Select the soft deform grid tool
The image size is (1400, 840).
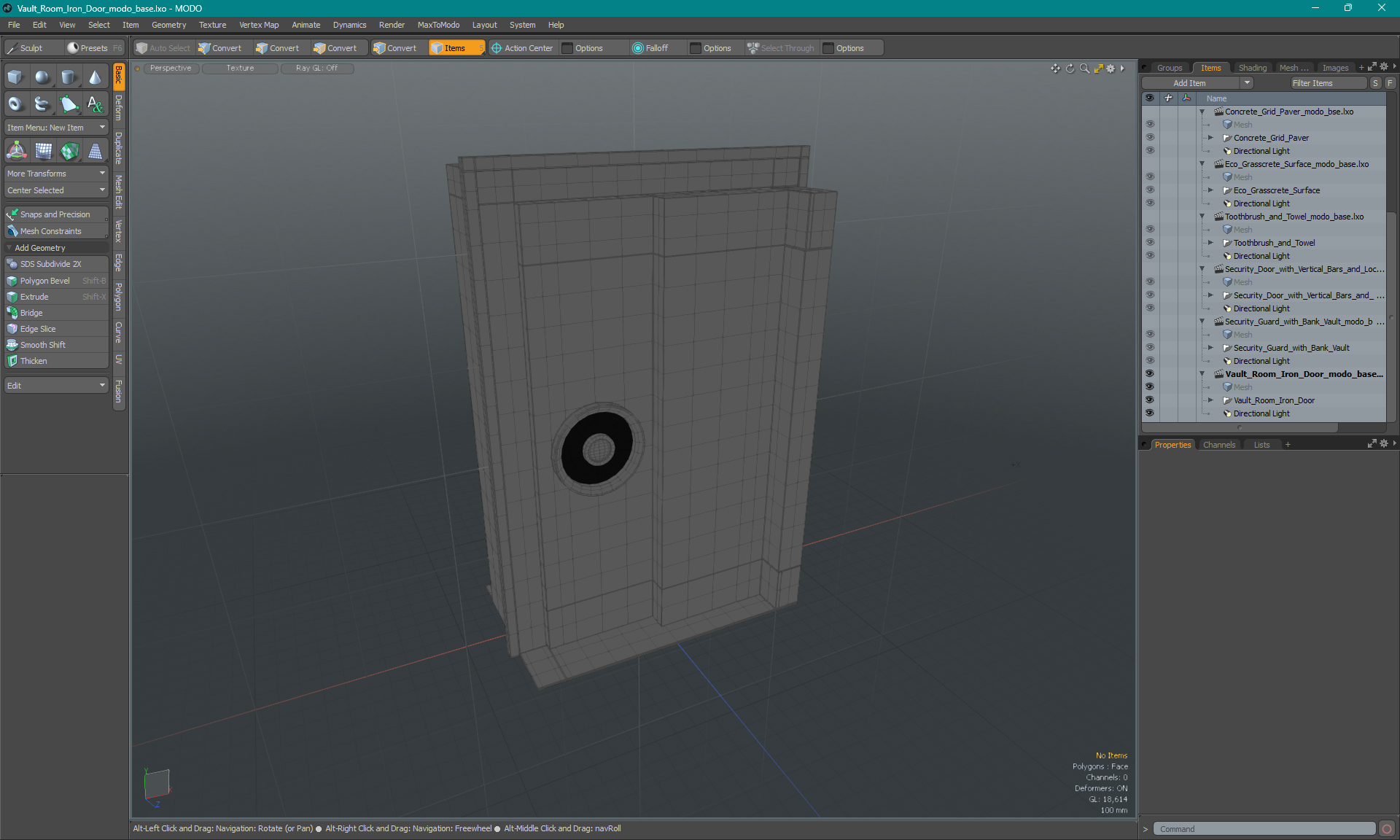tap(43, 151)
